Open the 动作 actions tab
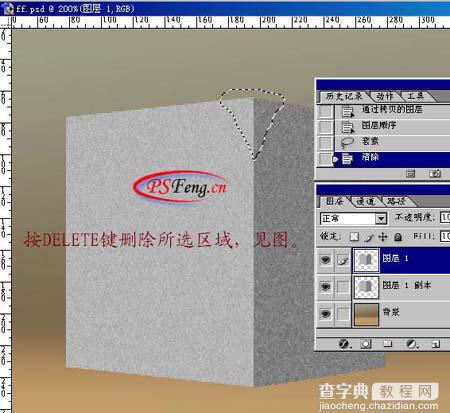Screen dimensions: 450x413 (385, 96)
